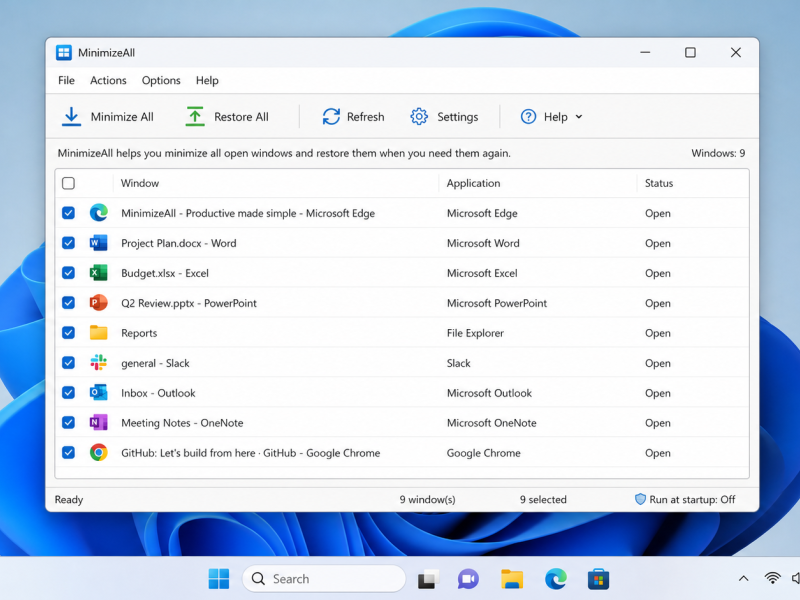Viewport: 800px width, 600px height.
Task: Click the Refresh circular arrows icon
Action: [331, 117]
